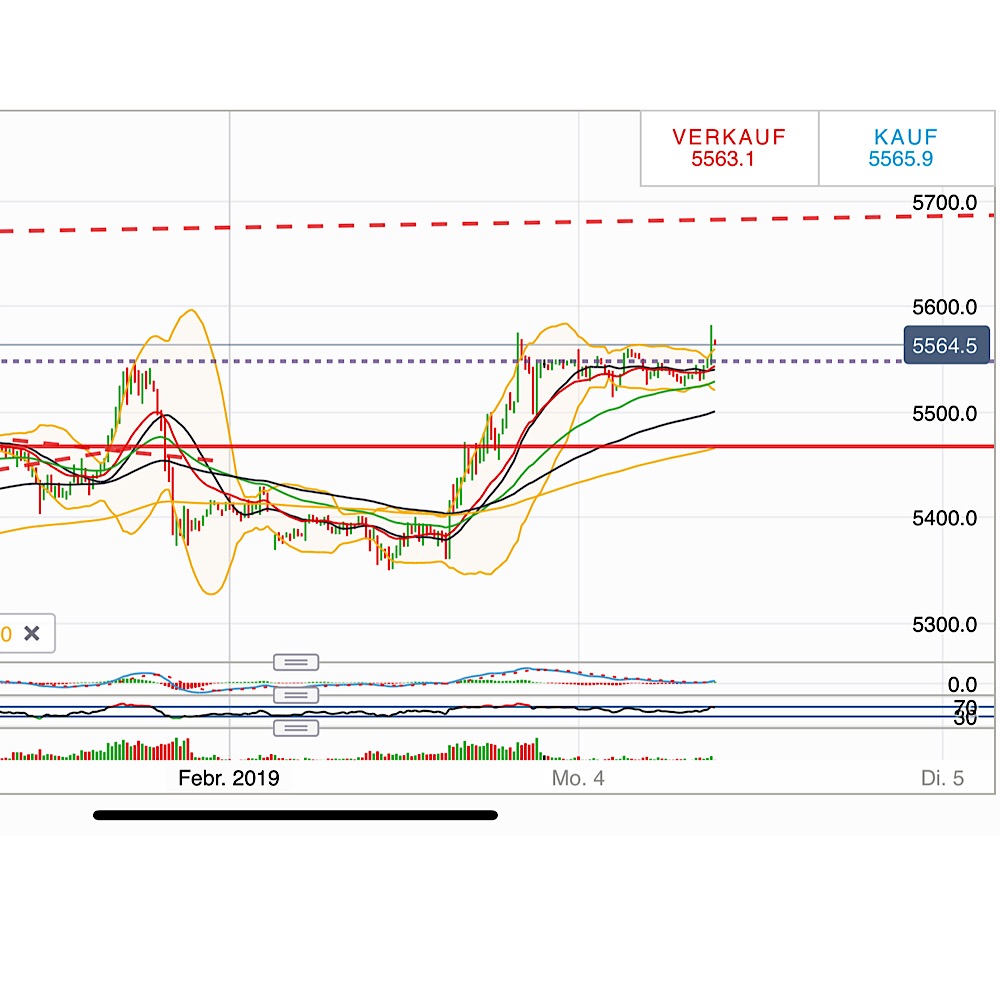Expand the volume pane using its divider handle
Screen dimensions: 1000x1000
[x=297, y=728]
